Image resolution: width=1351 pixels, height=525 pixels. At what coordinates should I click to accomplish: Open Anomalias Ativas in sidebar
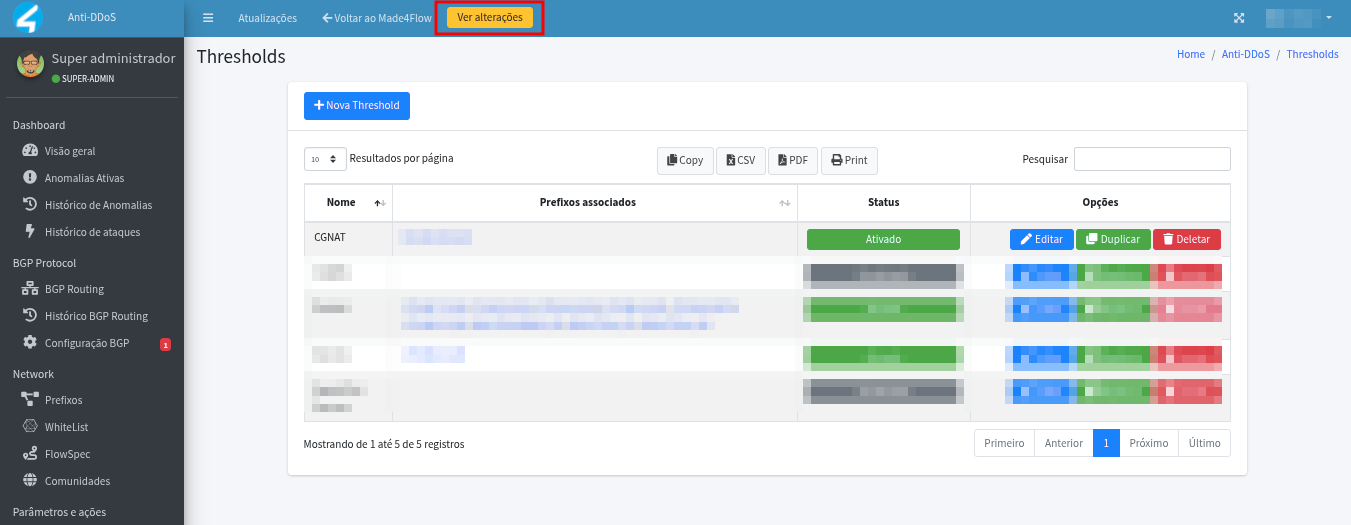(x=84, y=178)
